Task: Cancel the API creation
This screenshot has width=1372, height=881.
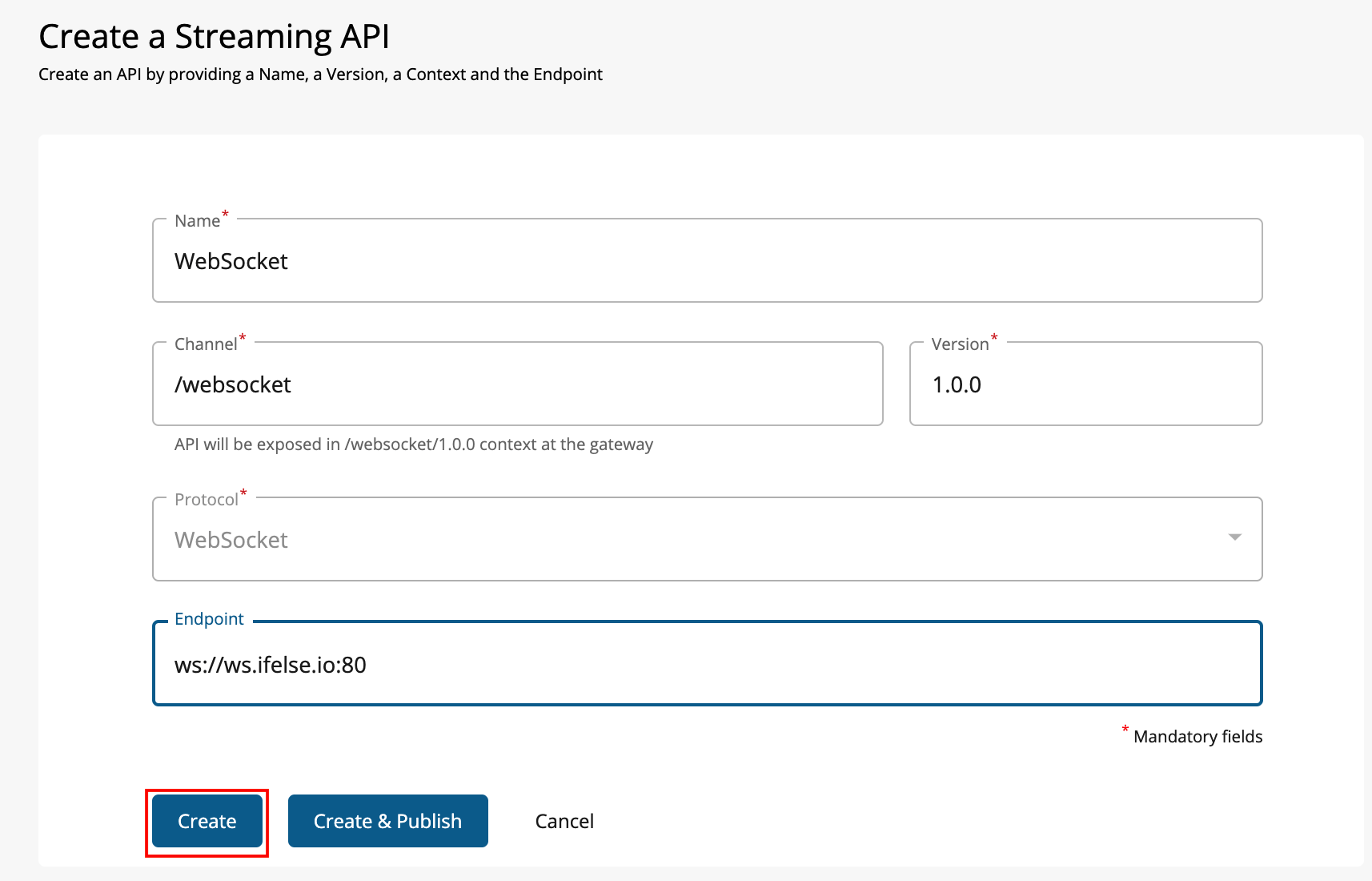Action: coord(564,821)
